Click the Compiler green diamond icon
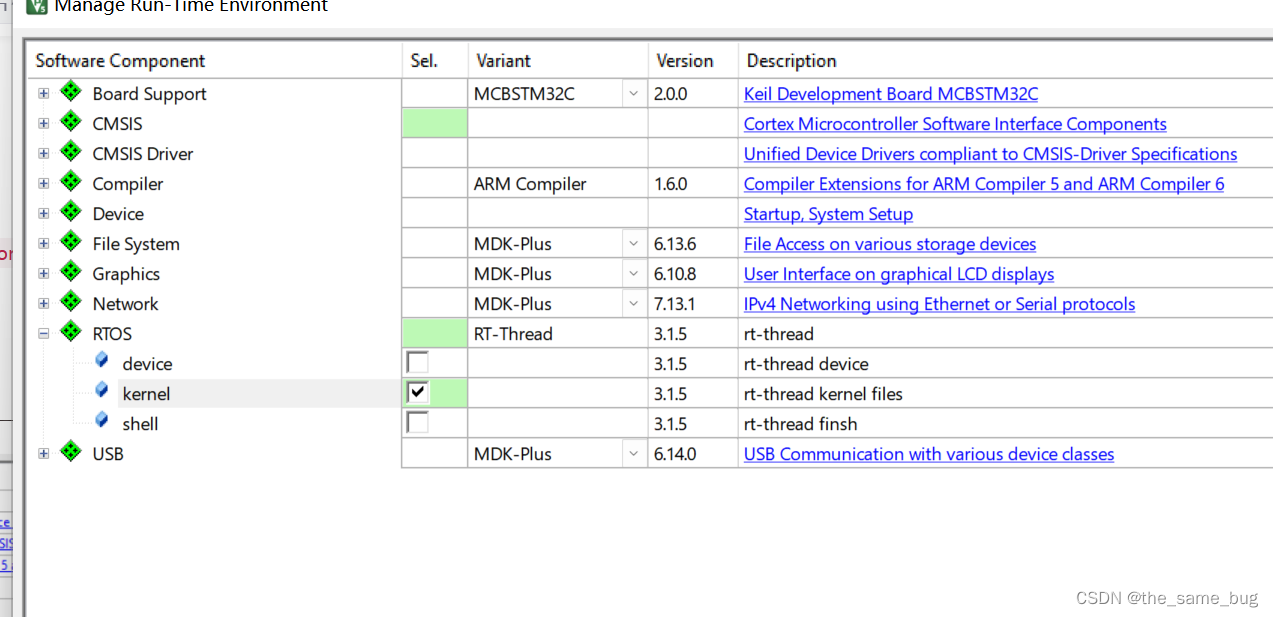The width and height of the screenshot is (1273, 617). pyautogui.click(x=70, y=182)
